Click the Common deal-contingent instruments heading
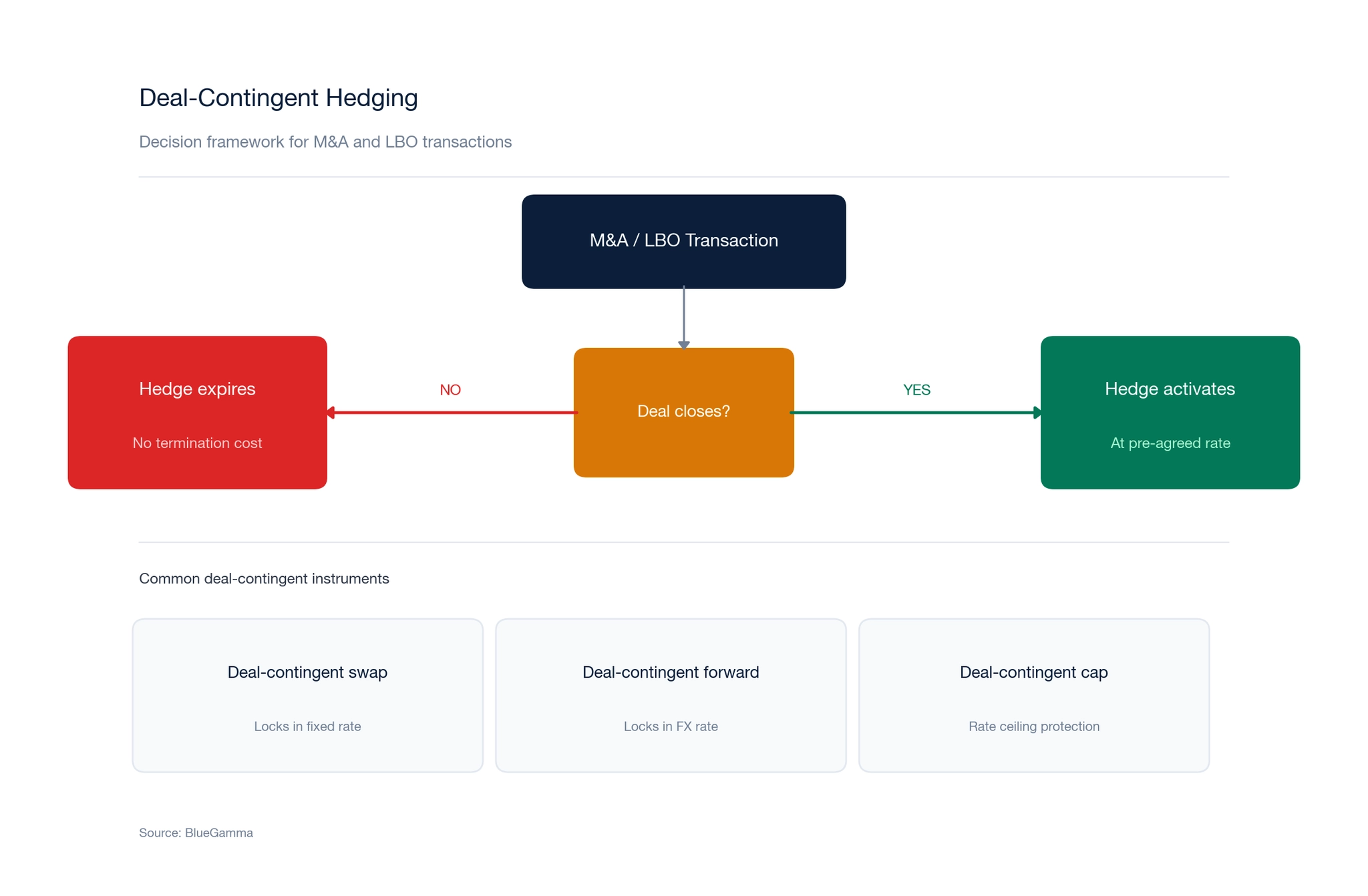Image resolution: width=1368 pixels, height=896 pixels. (264, 578)
